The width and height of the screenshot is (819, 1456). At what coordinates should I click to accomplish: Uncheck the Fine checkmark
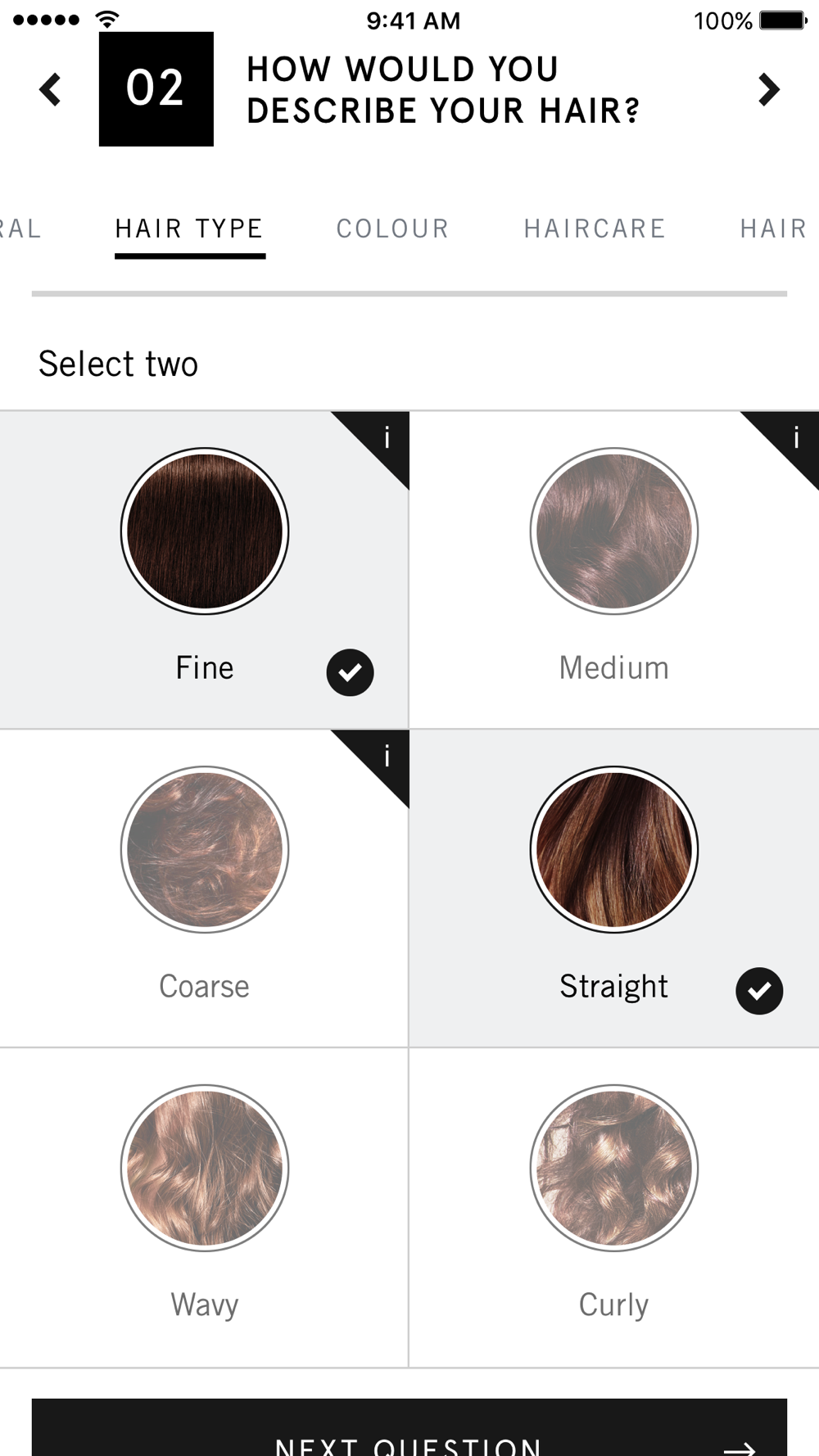[350, 672]
